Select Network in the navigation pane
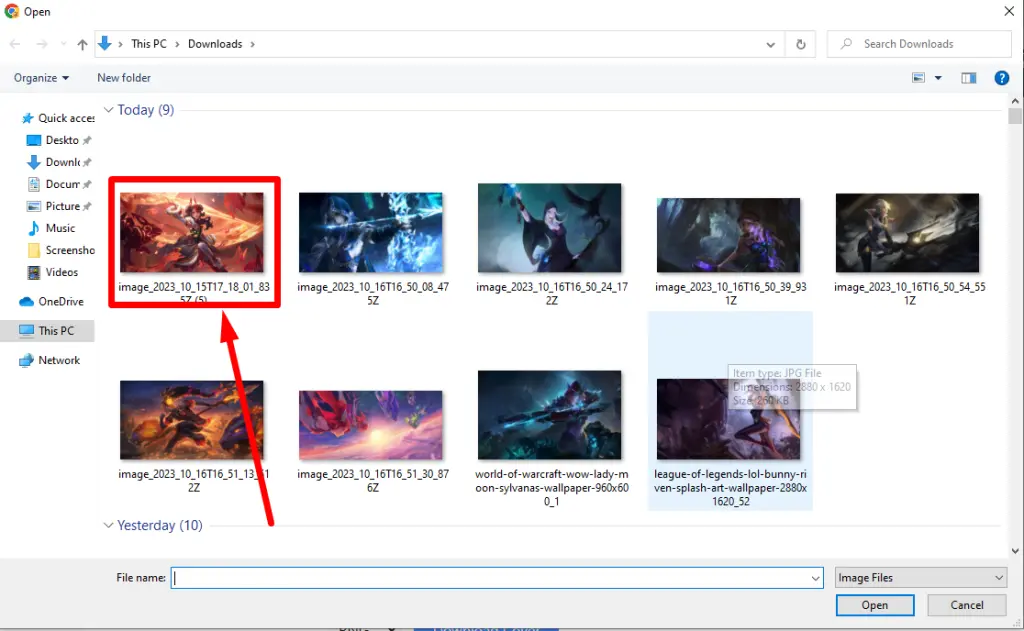Screen dimensions: 1024x631 point(50,361)
